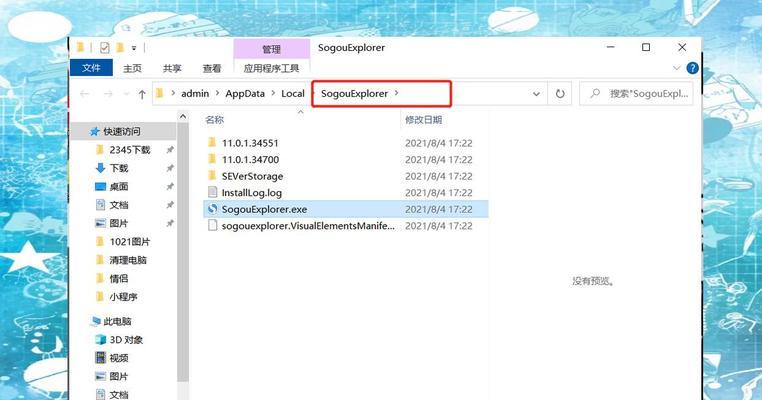Image resolution: width=762 pixels, height=400 pixels.
Task: Open 文档 under quick access
Action: point(119,205)
